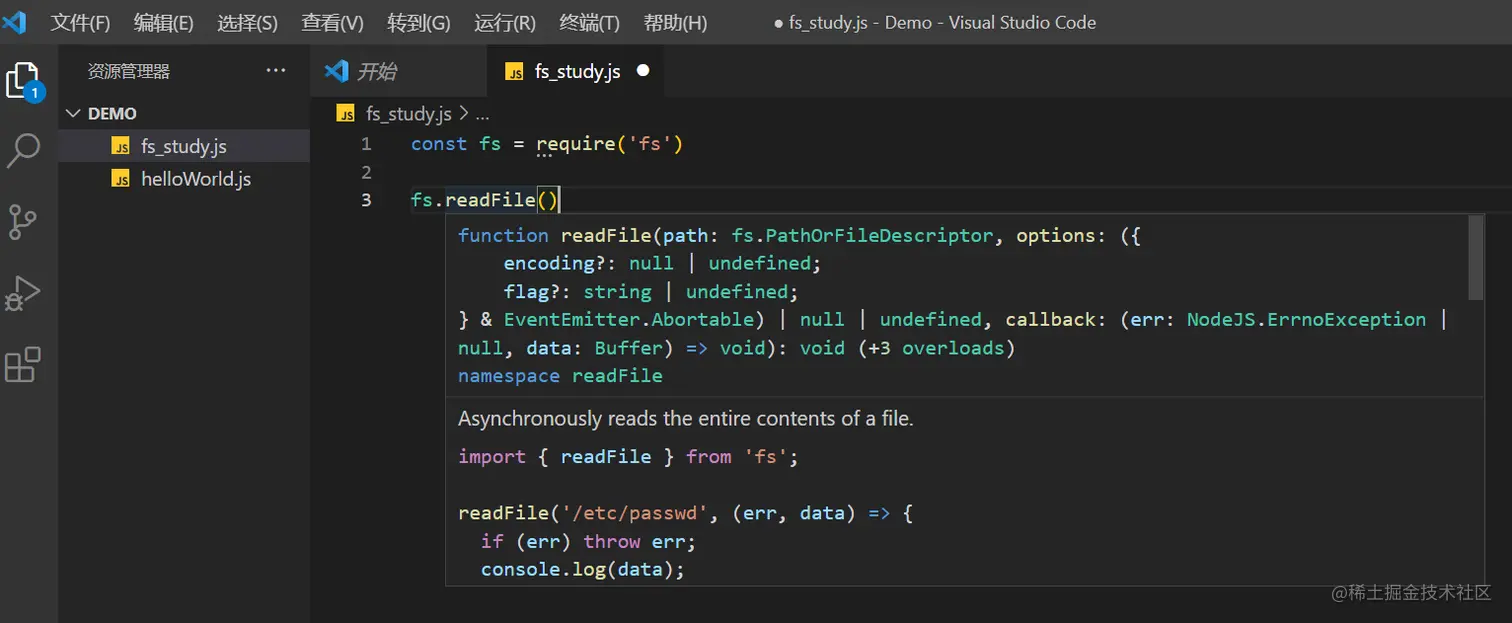Open the Explorer view in activity bar
Screen dimensions: 1512x623
point(24,81)
